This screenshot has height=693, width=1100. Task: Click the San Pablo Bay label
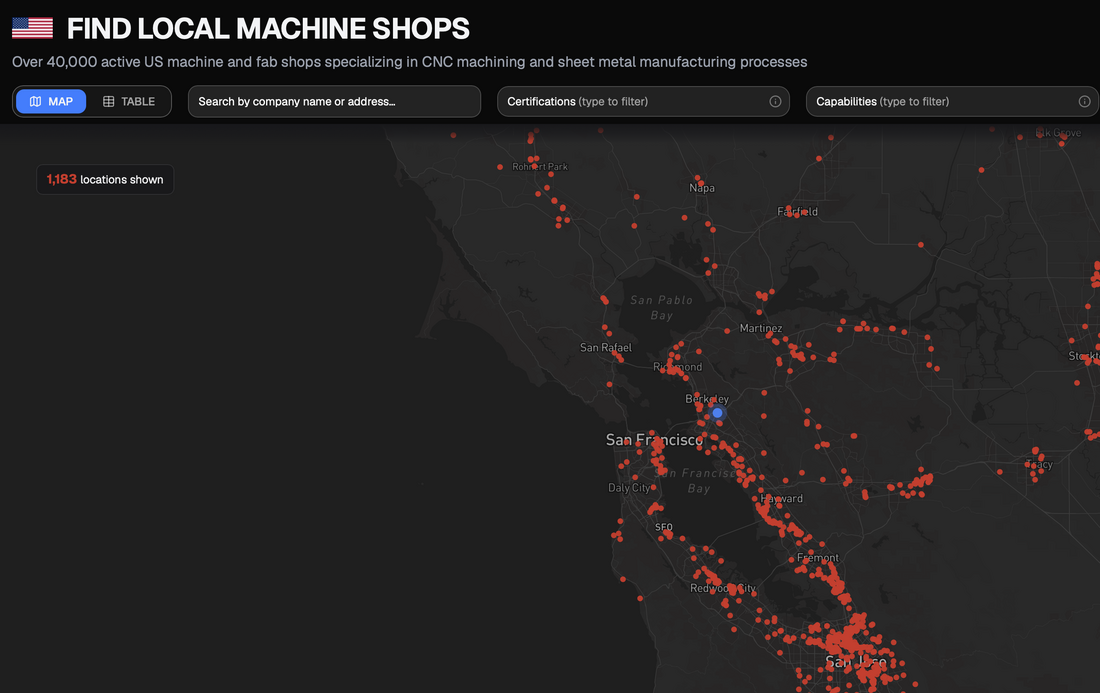point(661,307)
